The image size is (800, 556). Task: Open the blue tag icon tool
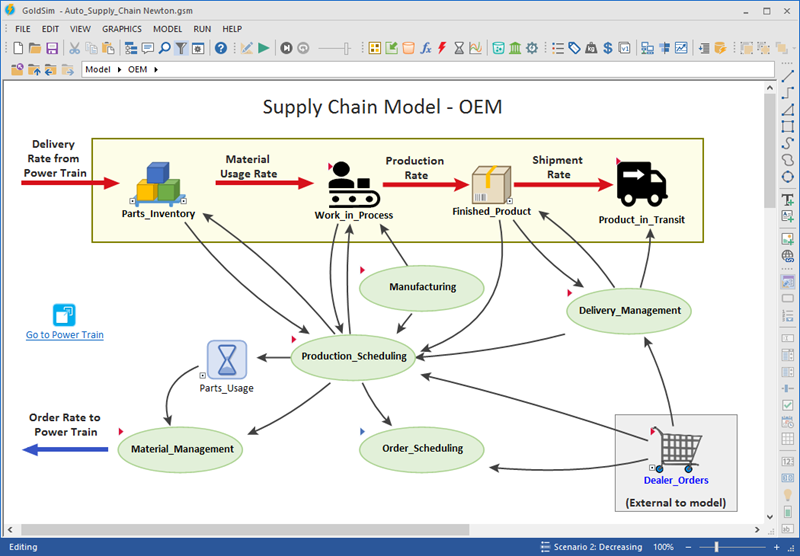(574, 48)
